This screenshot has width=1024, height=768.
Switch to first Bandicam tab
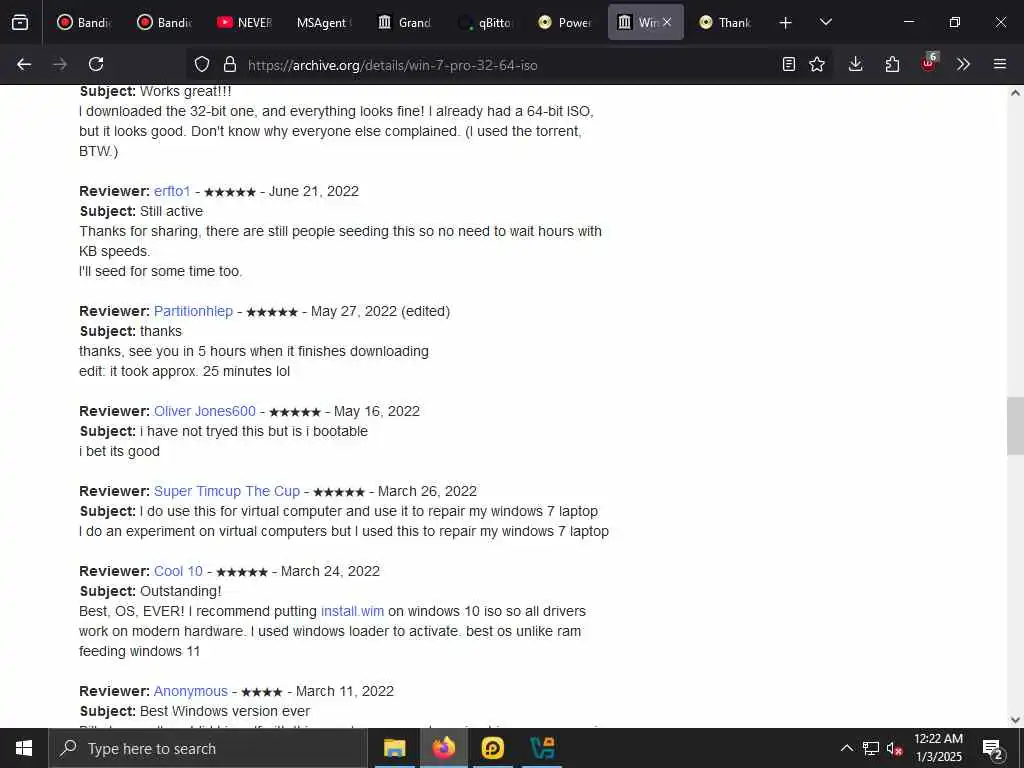coord(84,22)
